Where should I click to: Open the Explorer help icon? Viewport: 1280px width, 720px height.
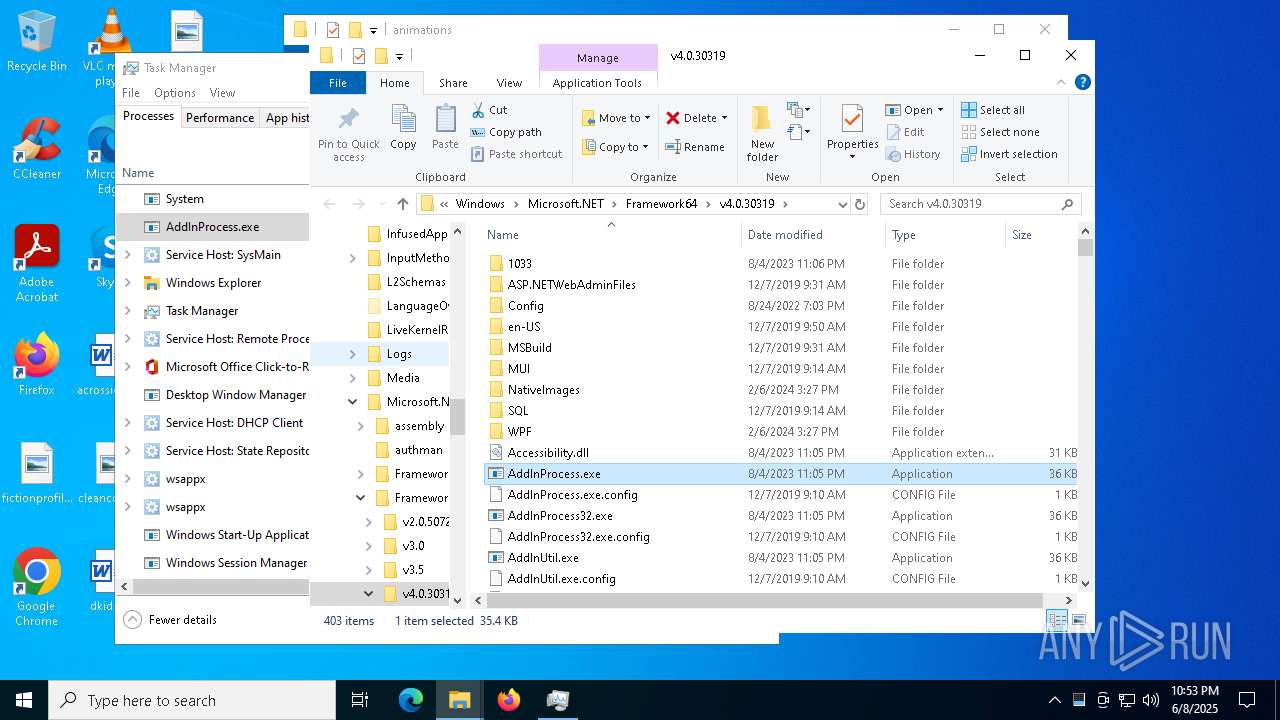[x=1082, y=83]
